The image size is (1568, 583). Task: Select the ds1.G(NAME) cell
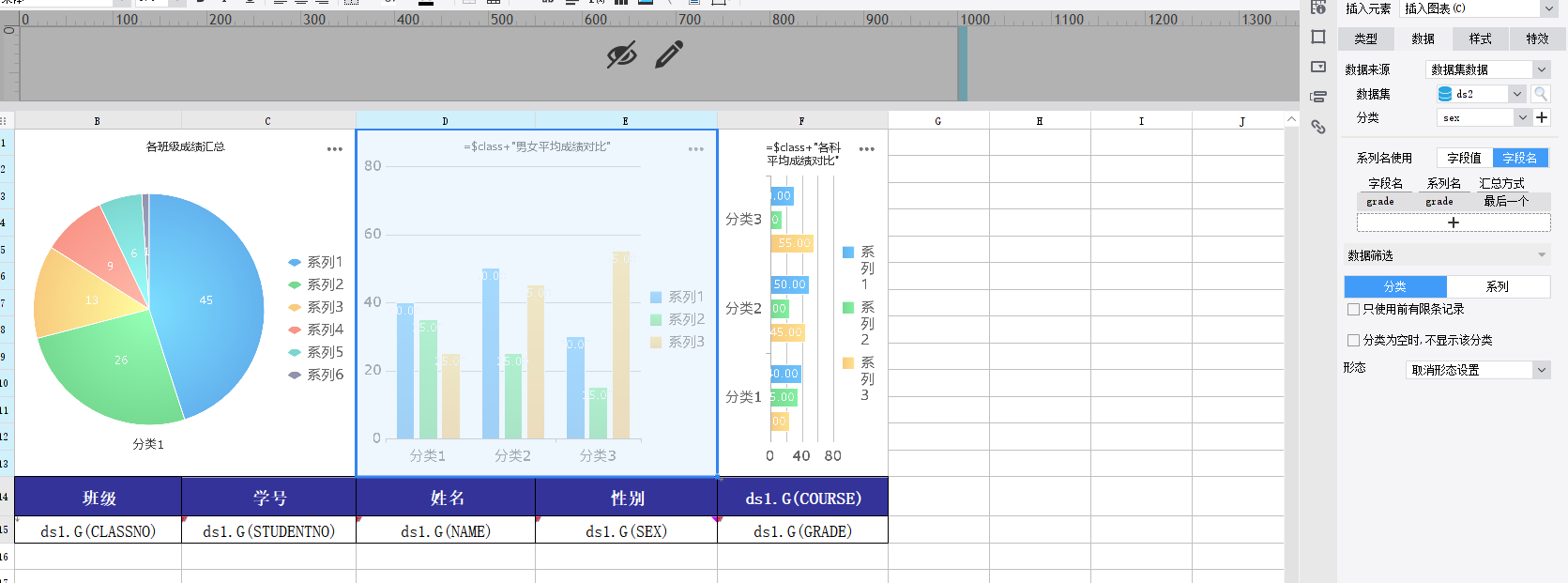coord(446,530)
